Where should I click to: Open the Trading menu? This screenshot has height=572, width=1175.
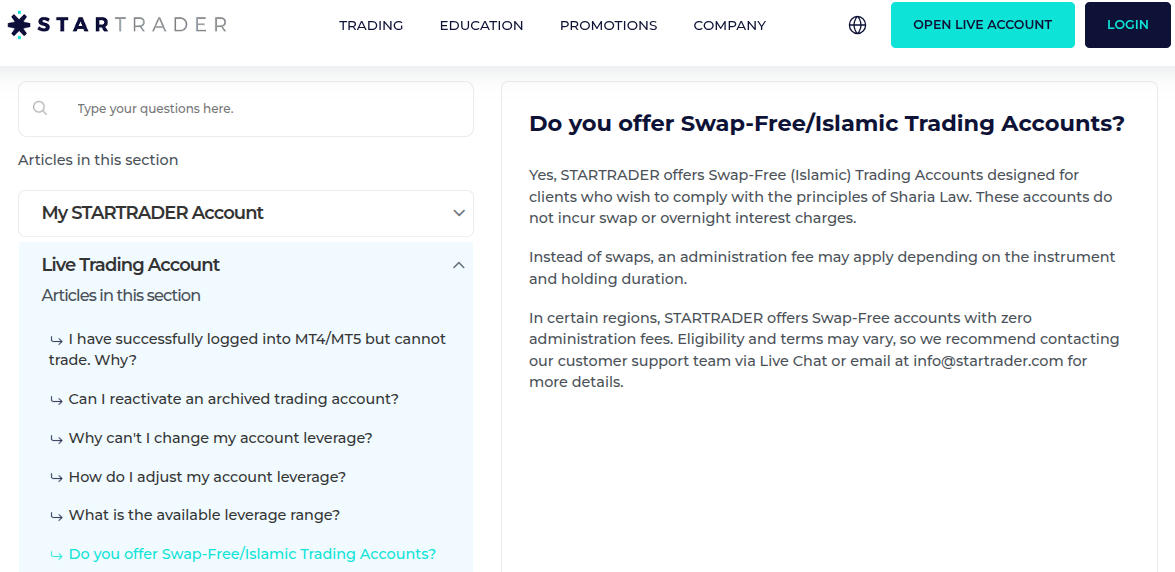371,25
